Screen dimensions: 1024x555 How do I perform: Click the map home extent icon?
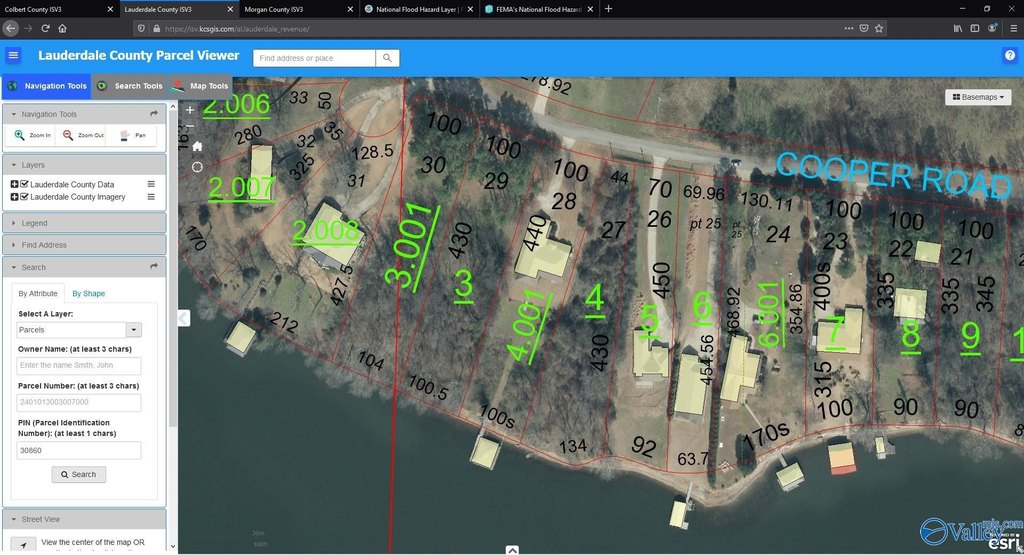pos(197,146)
